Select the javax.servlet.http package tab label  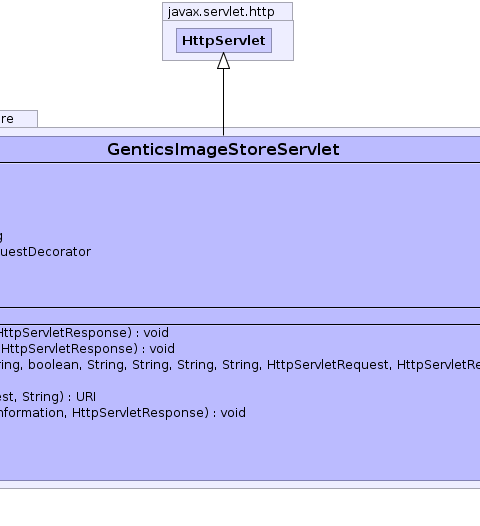pos(221,12)
